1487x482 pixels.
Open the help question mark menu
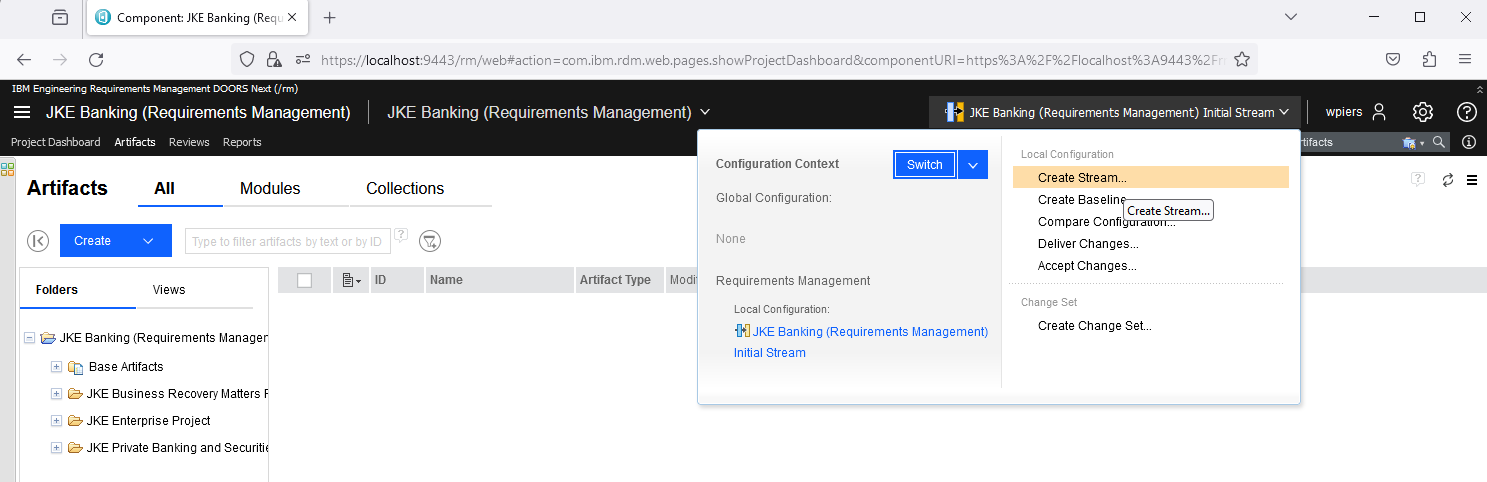click(x=1466, y=112)
